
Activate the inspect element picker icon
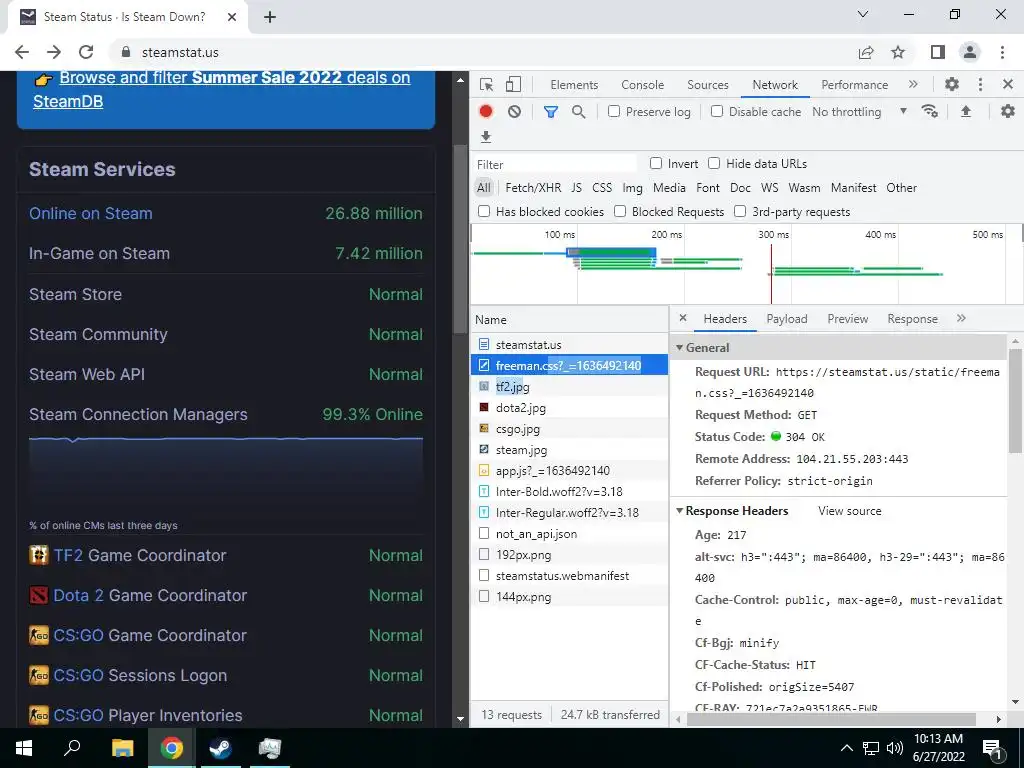(486, 84)
